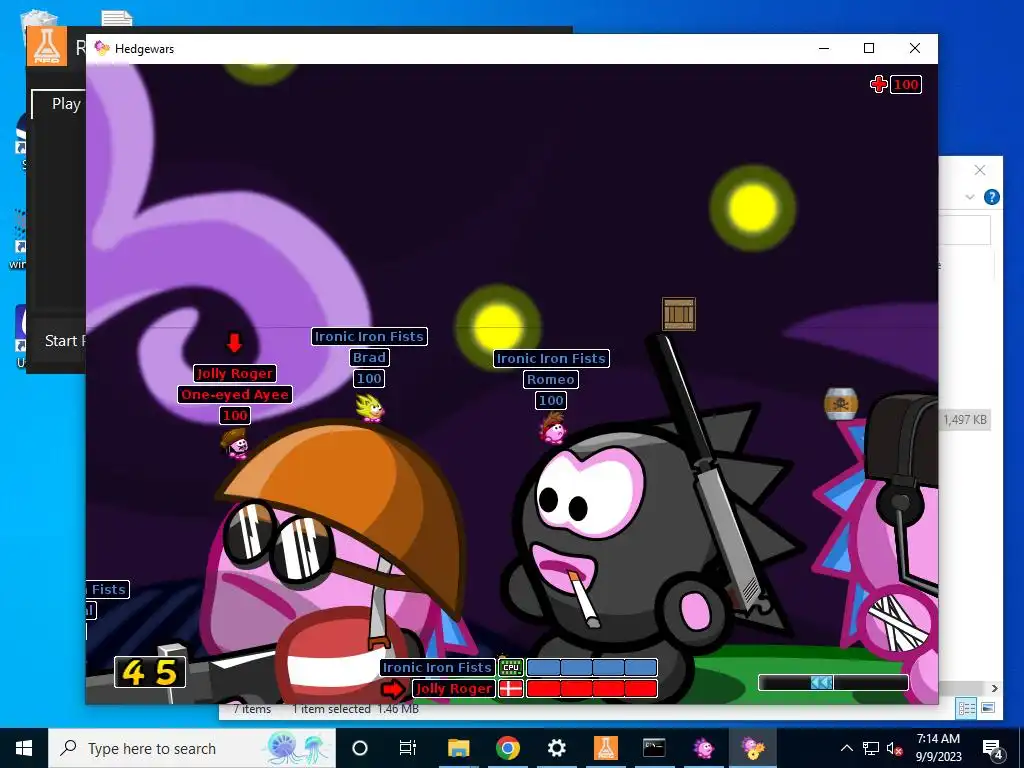
Task: Click Ironic Iron Fists label above Brad
Action: tap(369, 336)
